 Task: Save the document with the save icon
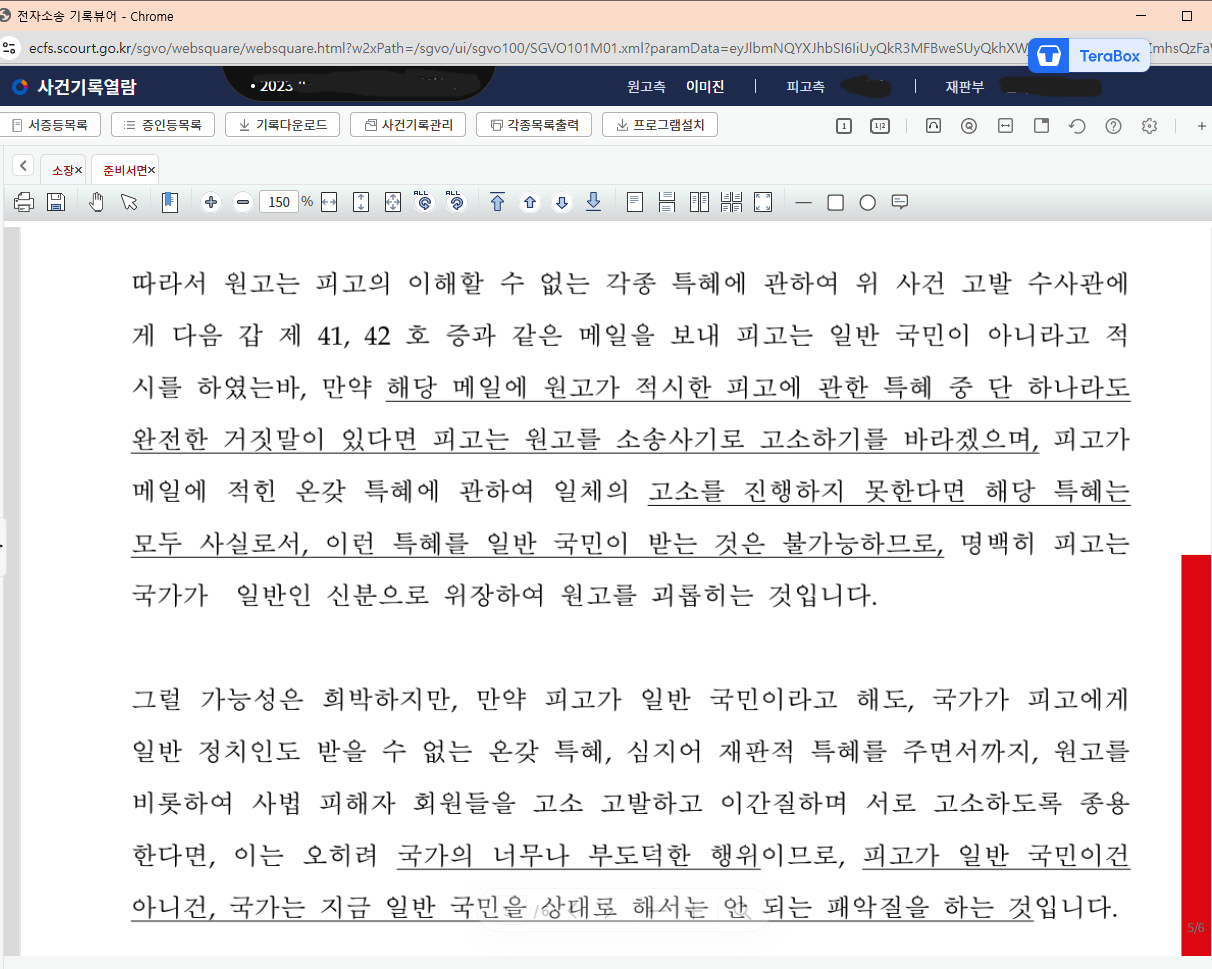56,201
